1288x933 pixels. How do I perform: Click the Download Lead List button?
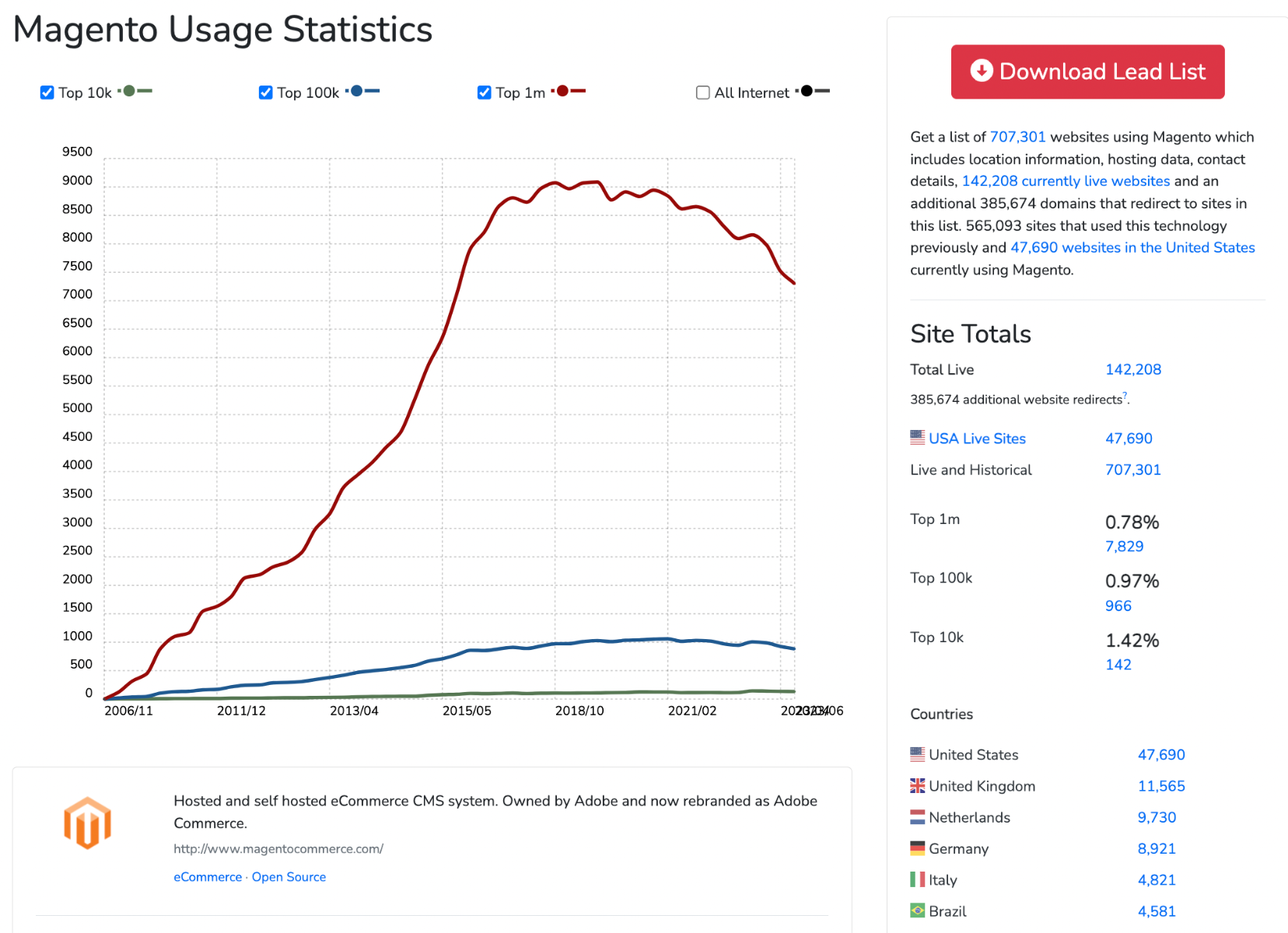1087,72
